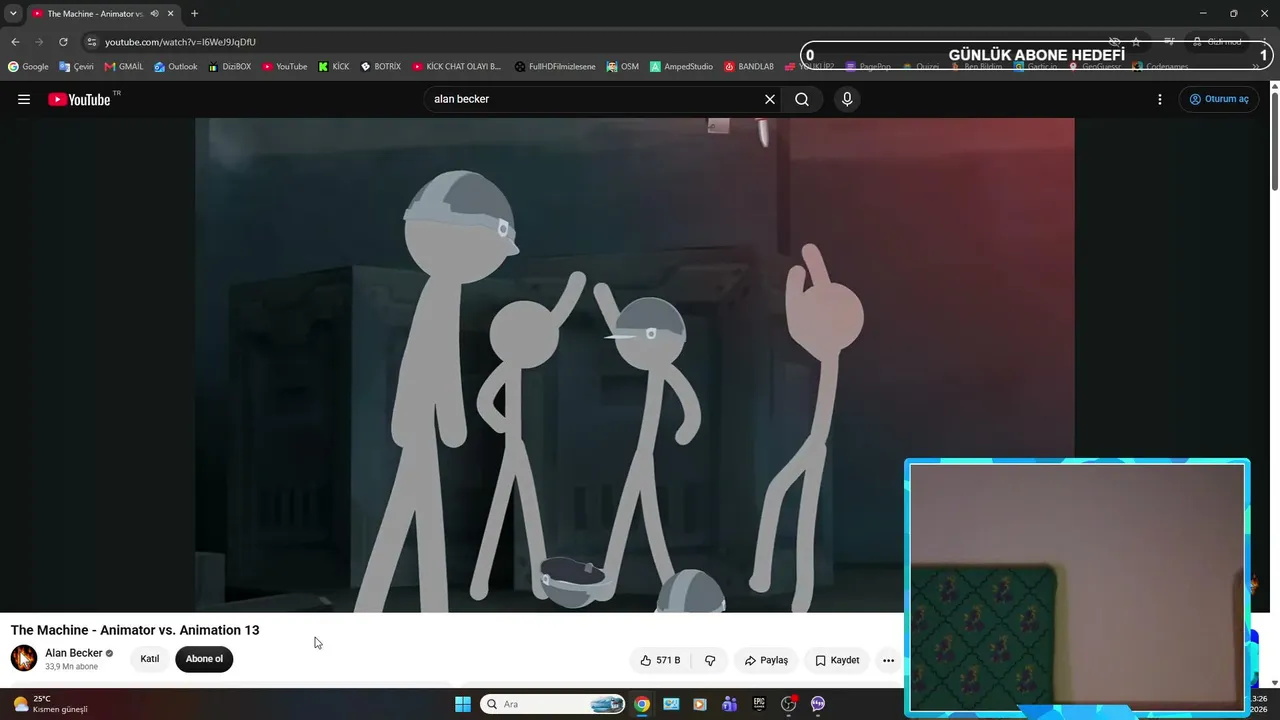Open the YouTube guide hamburger menu
Image resolution: width=1280 pixels, height=720 pixels.
[x=24, y=99]
